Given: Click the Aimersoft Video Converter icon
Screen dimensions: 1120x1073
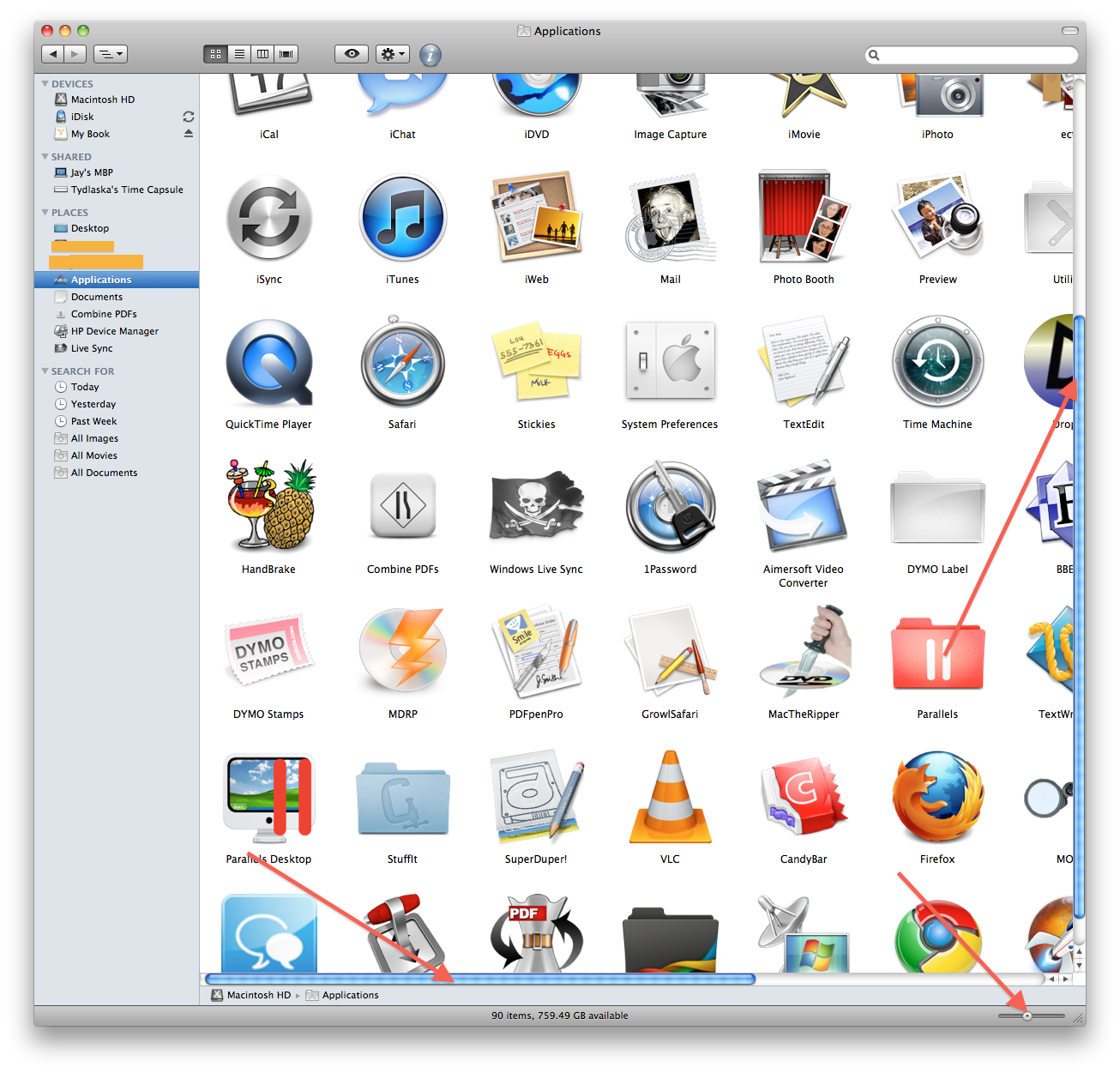Looking at the screenshot, I should point(804,506).
